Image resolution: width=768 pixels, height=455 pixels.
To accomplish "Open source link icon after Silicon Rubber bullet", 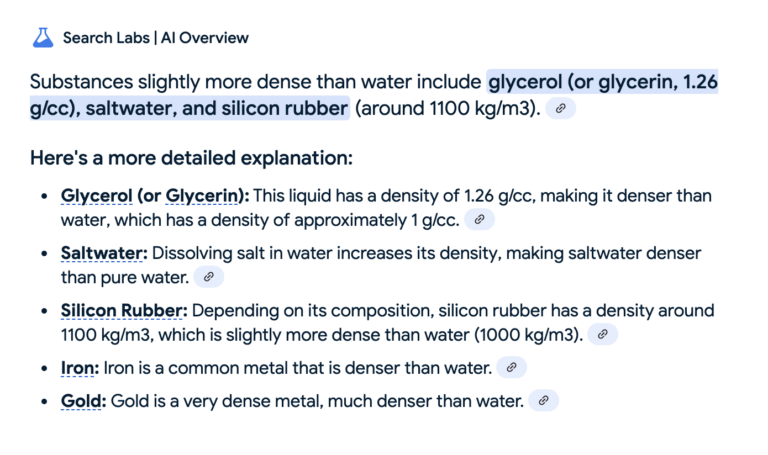I will (602, 334).
